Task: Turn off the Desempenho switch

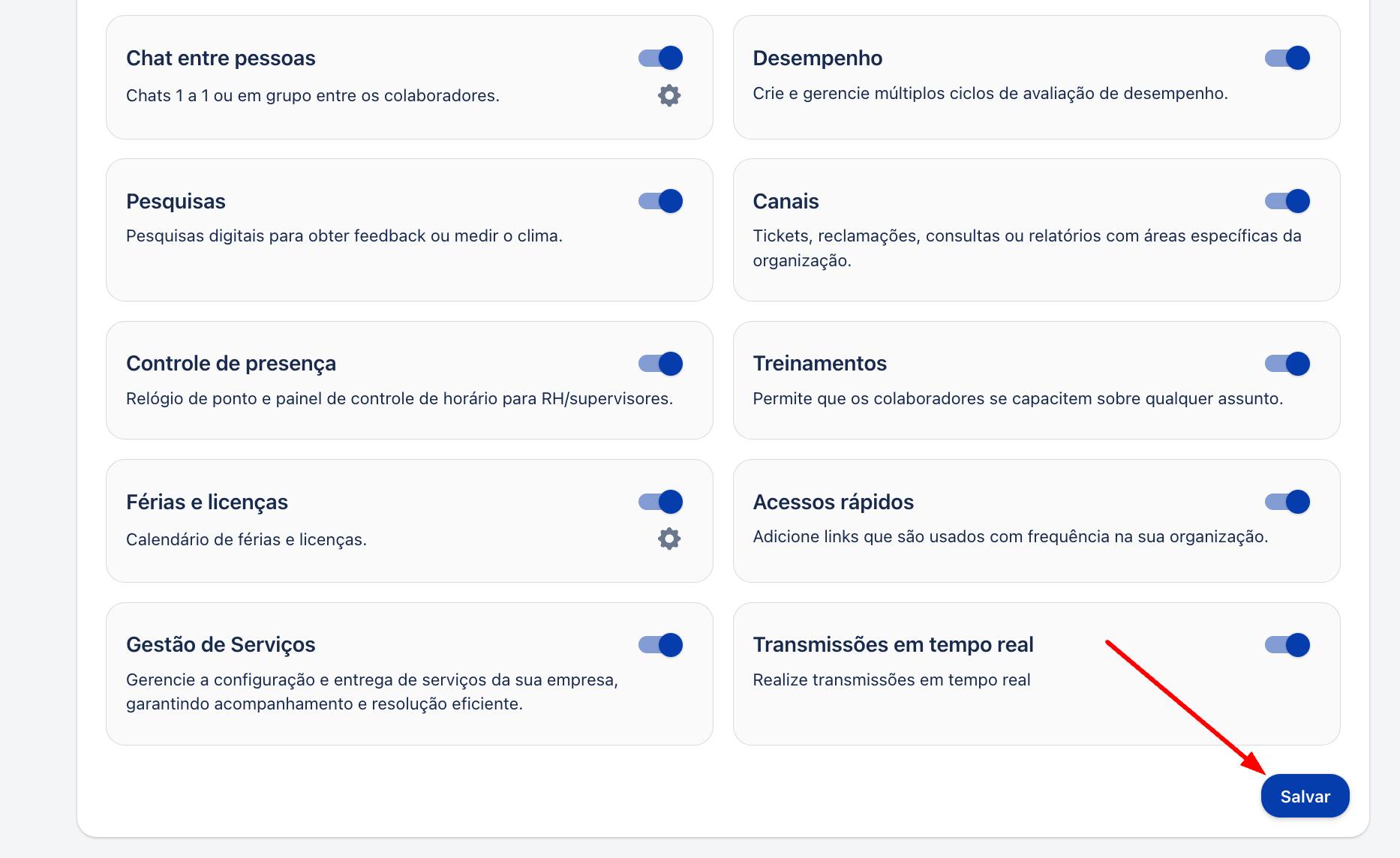Action: pos(1287,58)
